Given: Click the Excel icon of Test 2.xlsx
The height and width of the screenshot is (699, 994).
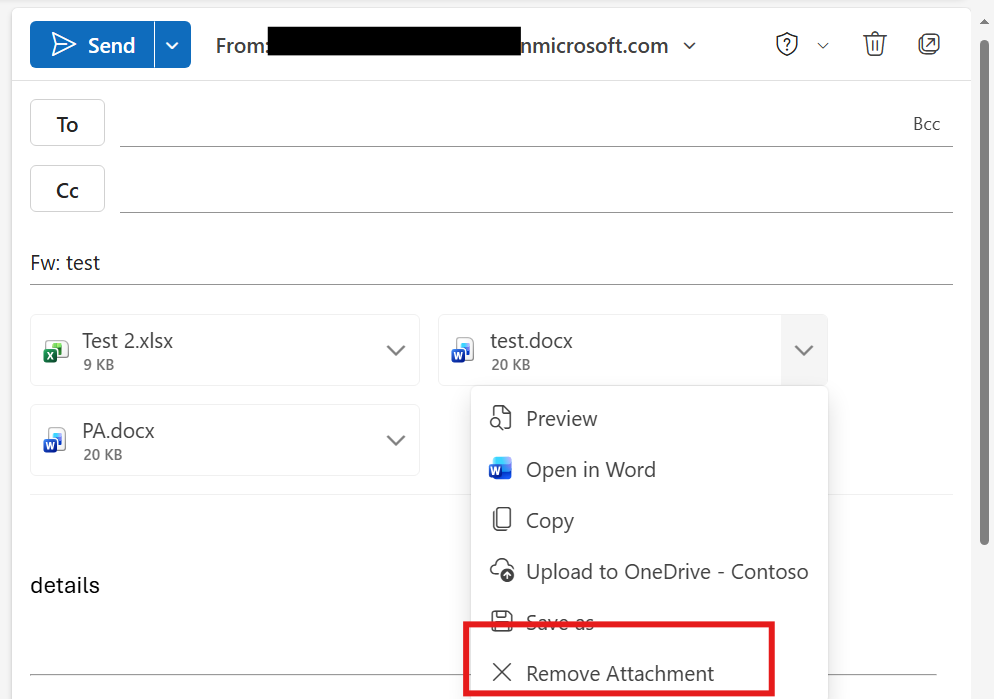Looking at the screenshot, I should [x=56, y=351].
